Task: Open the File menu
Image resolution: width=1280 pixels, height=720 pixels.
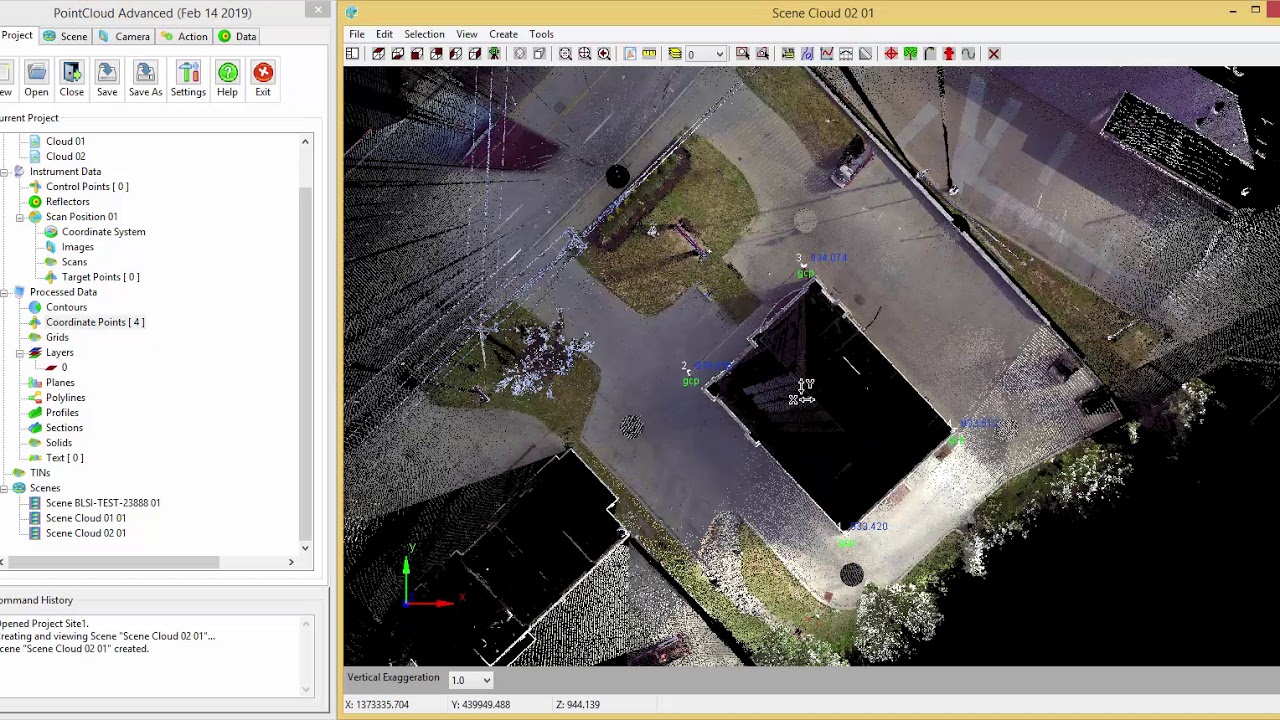Action: (x=356, y=34)
